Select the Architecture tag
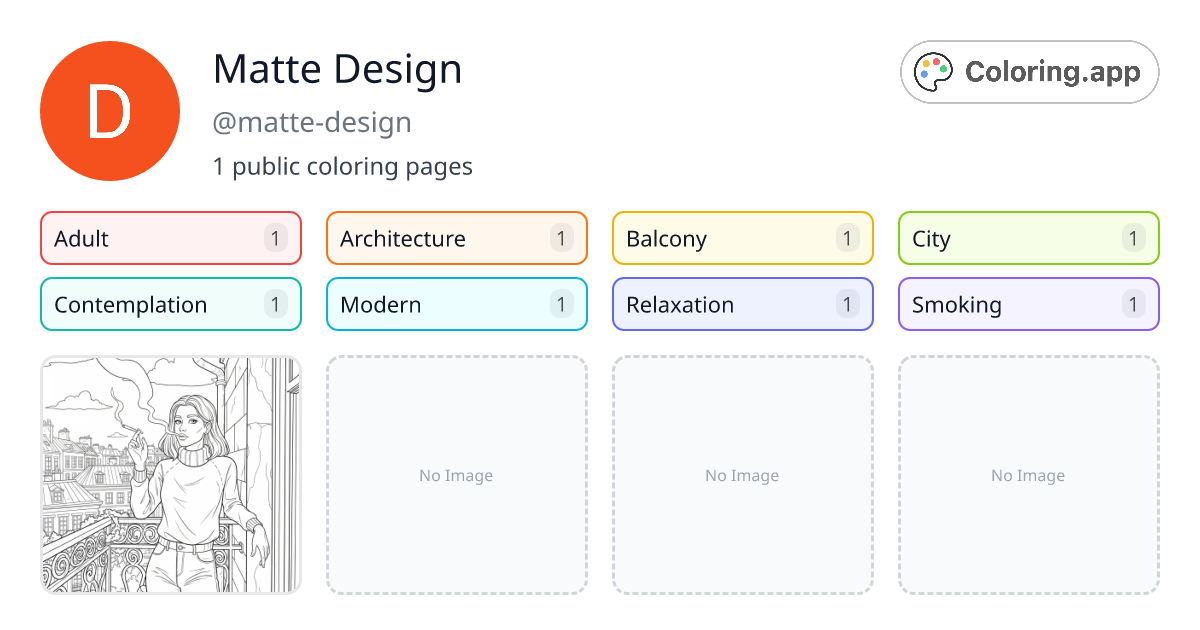This screenshot has height=630, width=1200. [x=457, y=238]
